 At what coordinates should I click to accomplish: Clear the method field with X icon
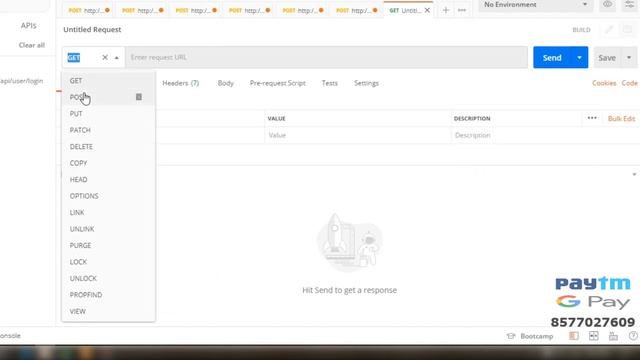coord(105,58)
